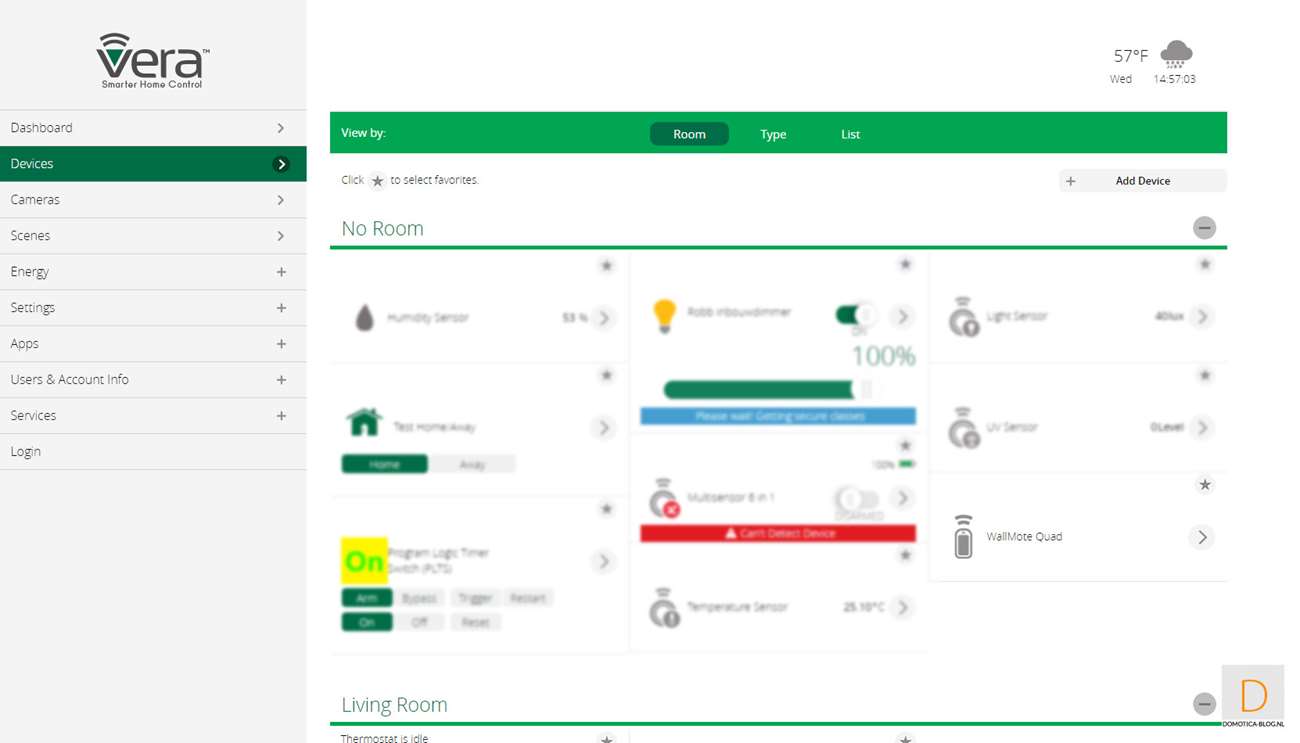Click the yellow On status indicator

(364, 561)
